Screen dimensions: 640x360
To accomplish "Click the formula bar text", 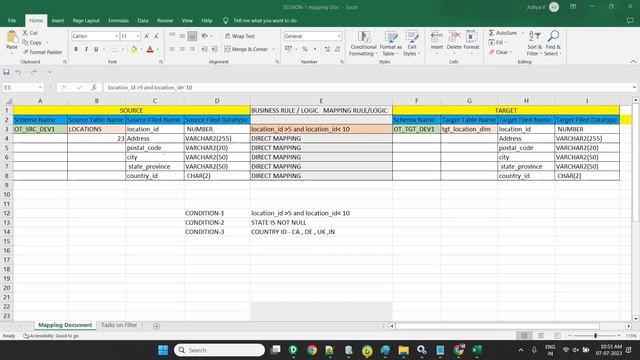I will (150, 87).
